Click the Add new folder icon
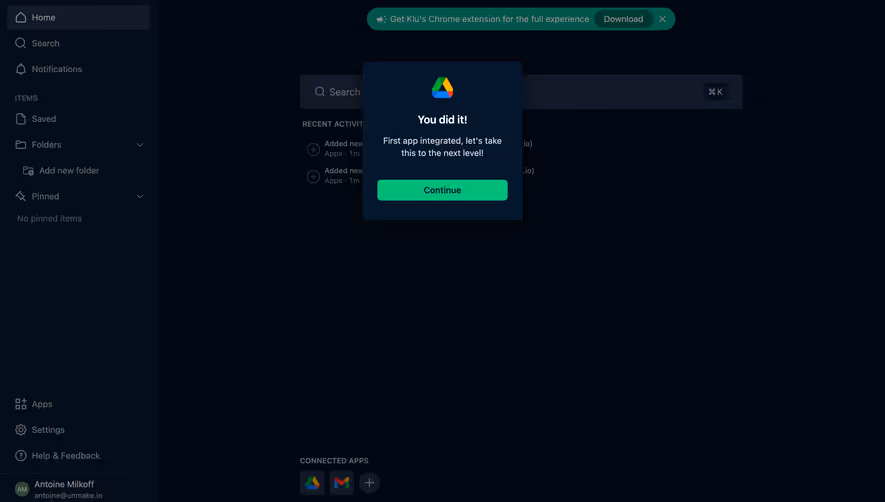The width and height of the screenshot is (885, 502). pos(28,171)
